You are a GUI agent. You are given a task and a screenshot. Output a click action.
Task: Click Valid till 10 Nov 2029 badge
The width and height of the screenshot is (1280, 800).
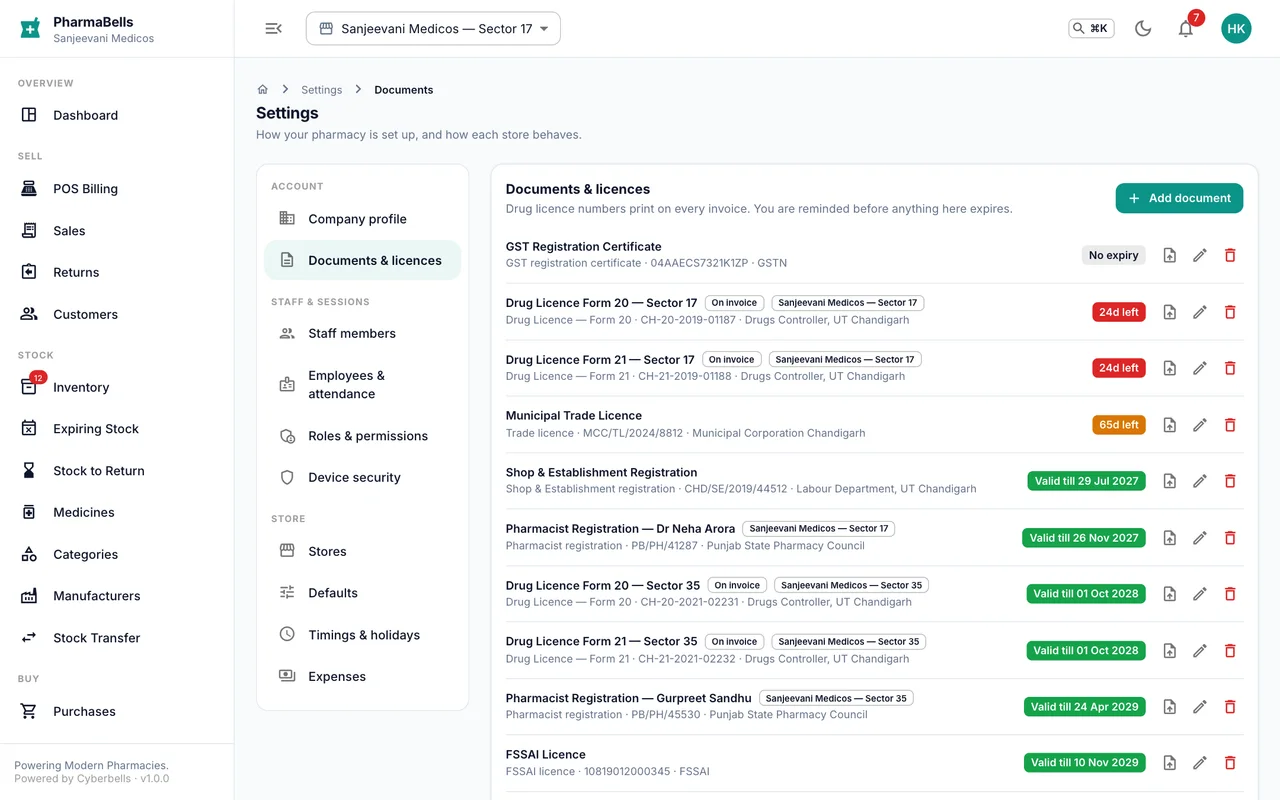(1086, 763)
